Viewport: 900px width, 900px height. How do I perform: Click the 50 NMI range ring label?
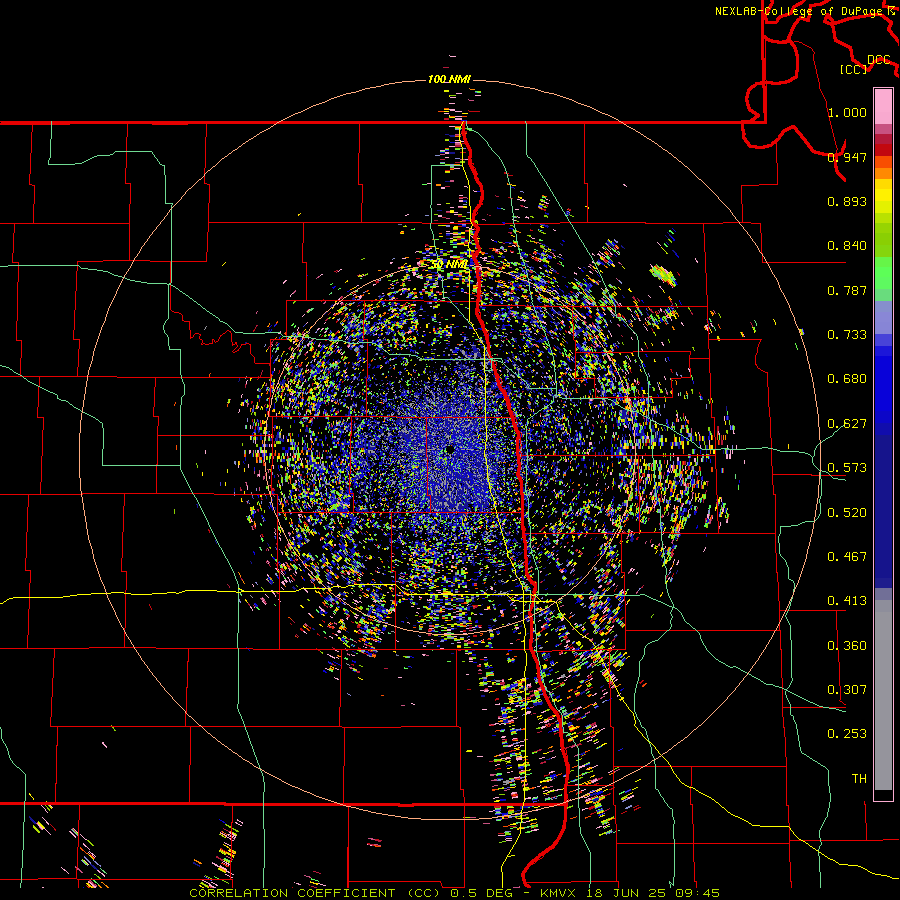pyautogui.click(x=449, y=265)
